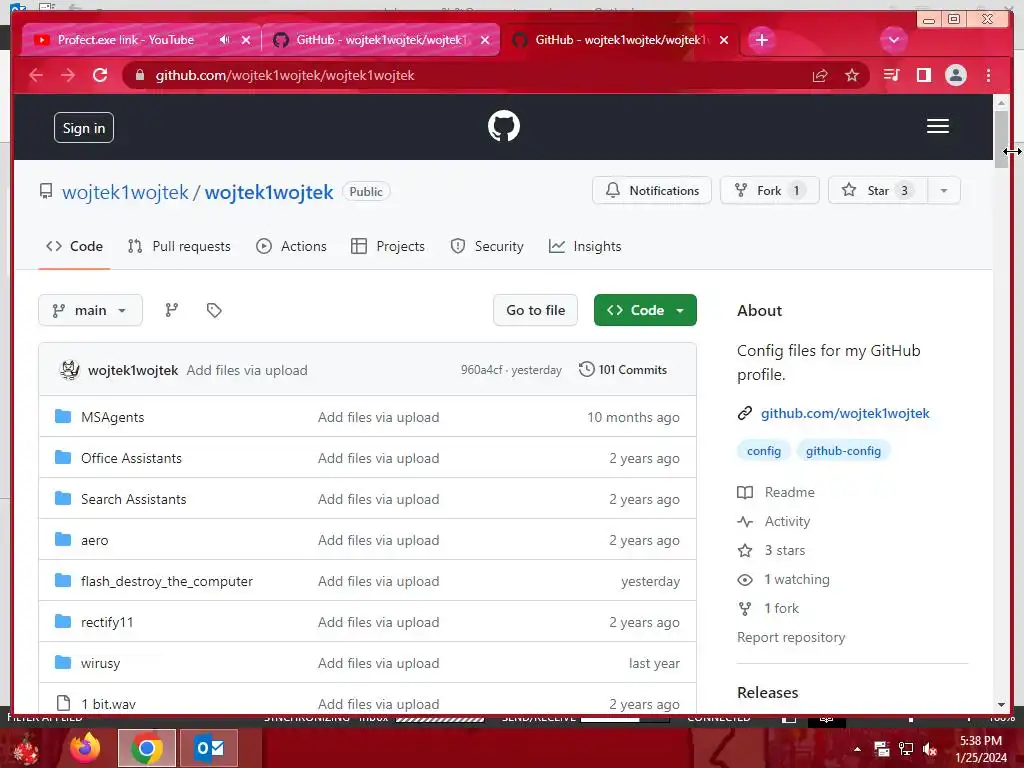Click the browser forward arrow
Image resolution: width=1024 pixels, height=768 pixels.
[68, 75]
